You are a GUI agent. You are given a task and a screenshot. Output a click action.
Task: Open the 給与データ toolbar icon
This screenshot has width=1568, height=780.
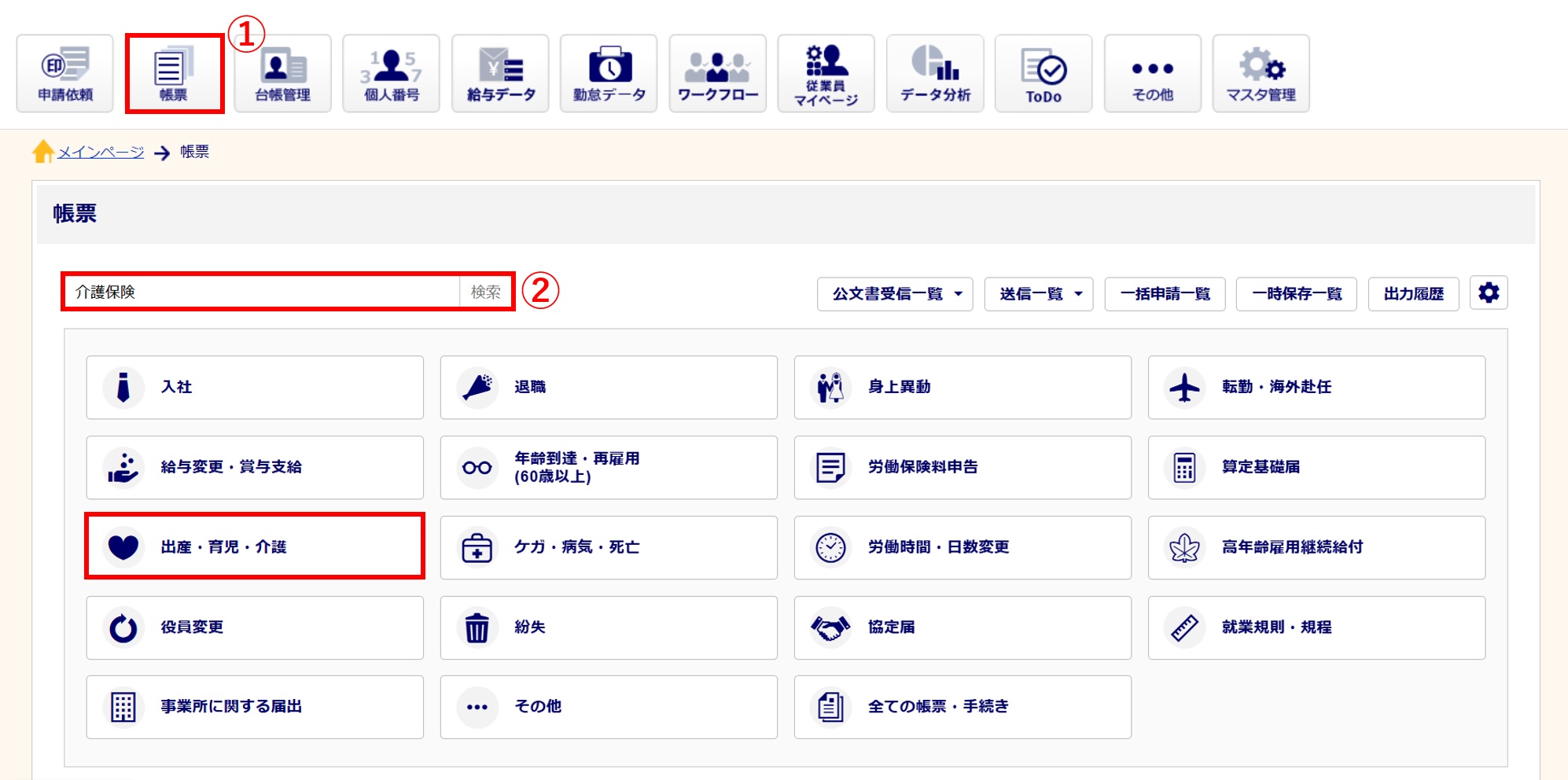(500, 73)
